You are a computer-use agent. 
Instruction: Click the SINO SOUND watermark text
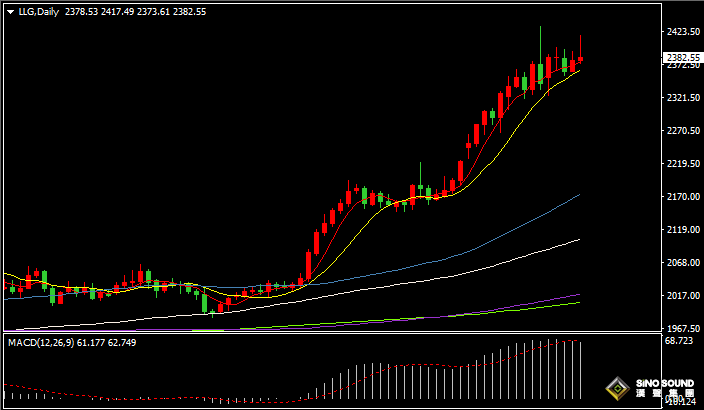pos(663,384)
